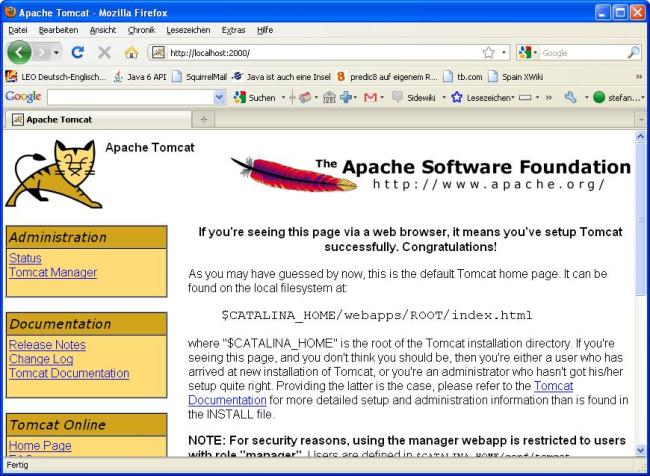Open the dropdown arrow next to the Gmail icon

point(382,98)
